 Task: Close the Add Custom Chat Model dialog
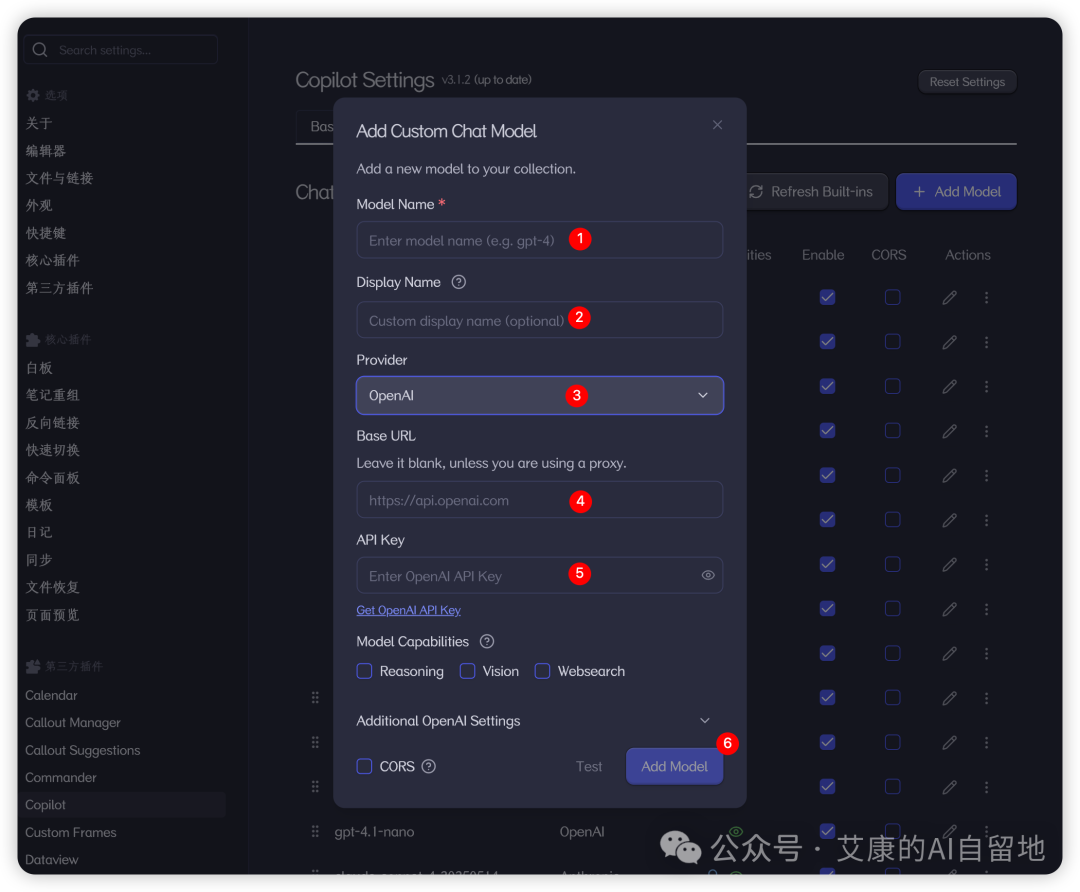pos(717,125)
